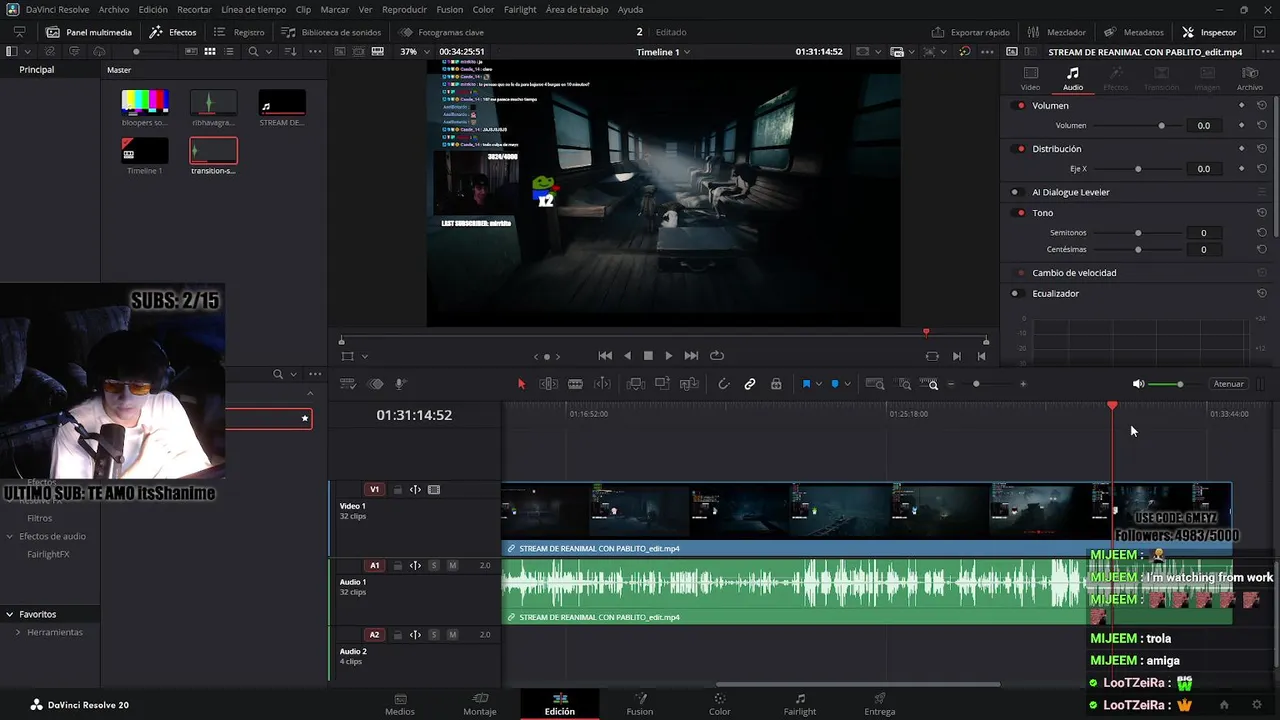Select the arrow Selection mode tool
This screenshot has height=720, width=1280.
(521, 384)
